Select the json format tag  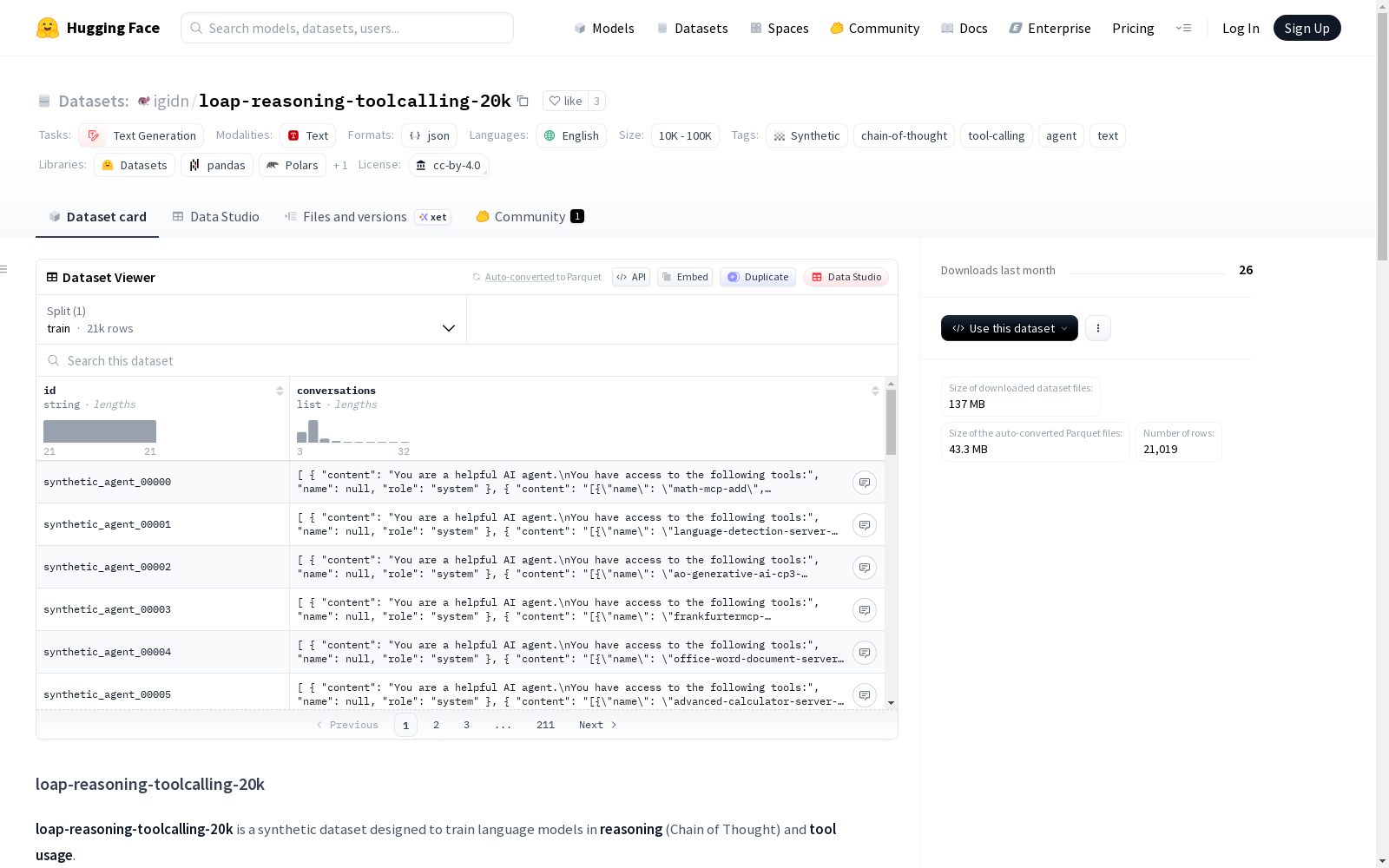pos(429,135)
